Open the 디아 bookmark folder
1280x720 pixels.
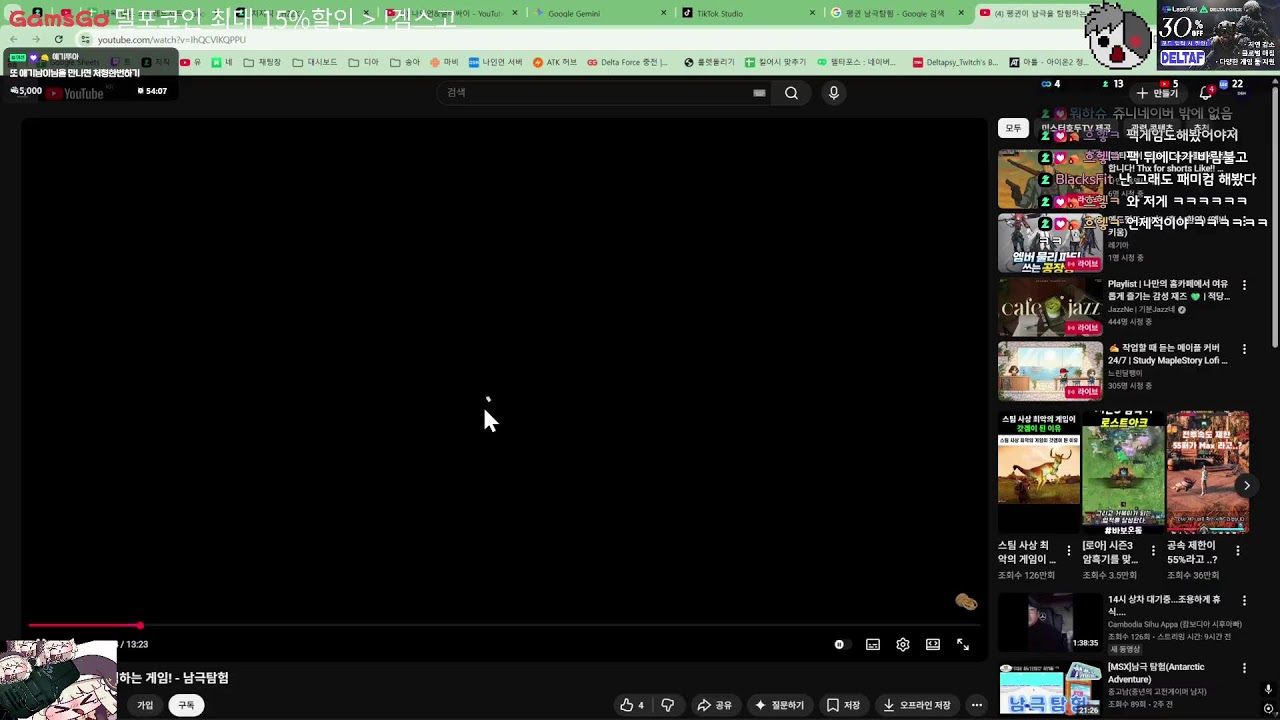(363, 62)
